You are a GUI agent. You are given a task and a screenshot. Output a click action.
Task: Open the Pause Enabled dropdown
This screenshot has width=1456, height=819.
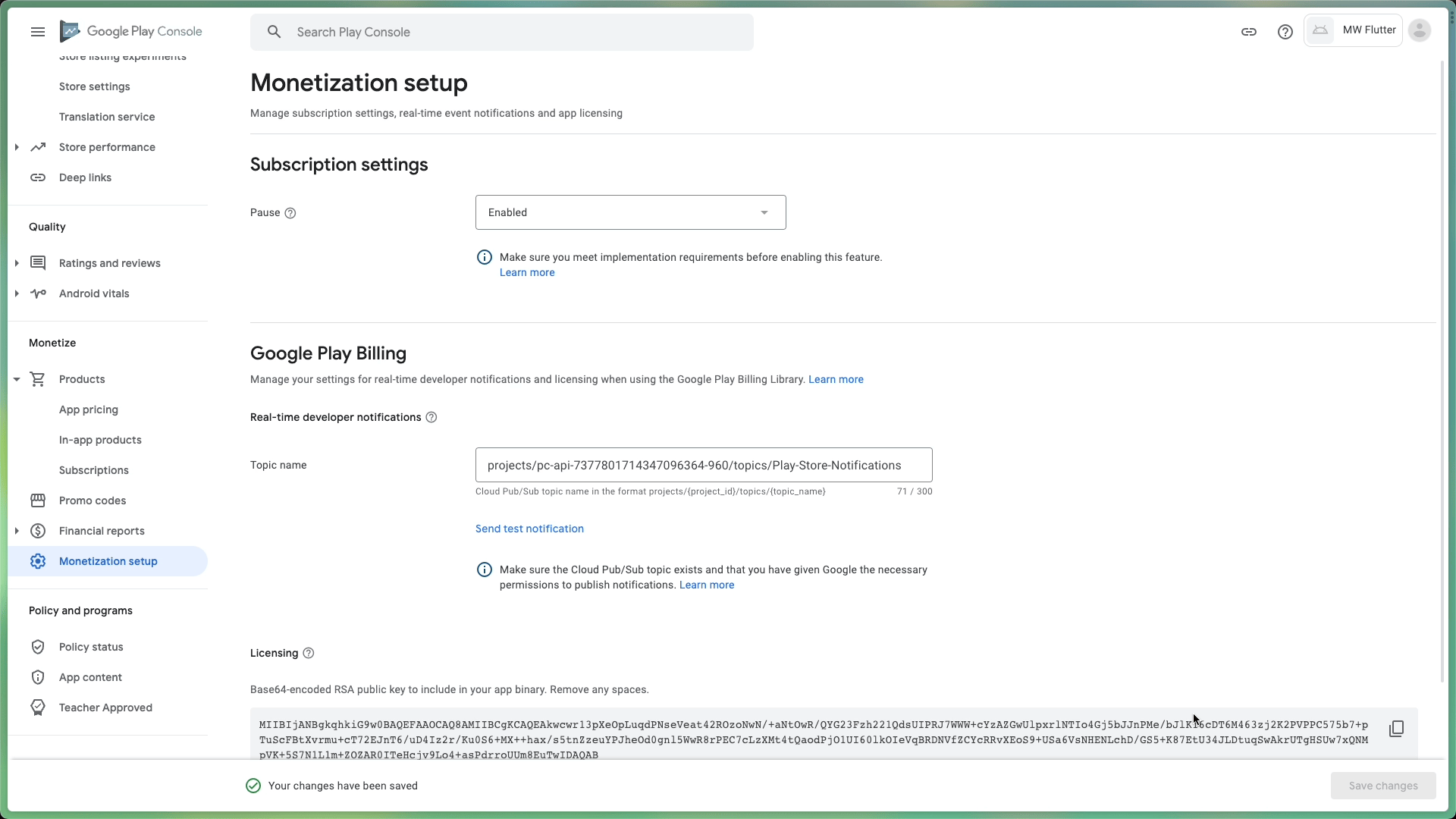[x=630, y=212]
